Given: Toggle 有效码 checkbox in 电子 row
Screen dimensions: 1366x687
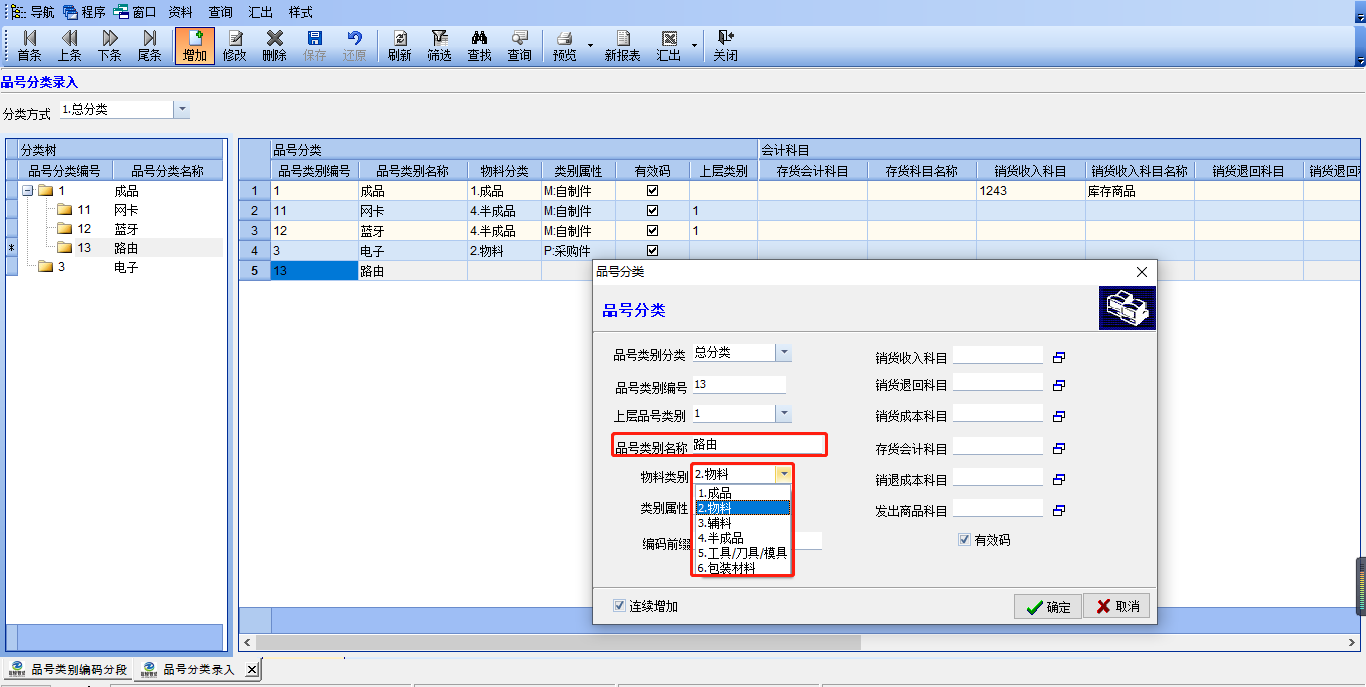Looking at the screenshot, I should (x=653, y=251).
